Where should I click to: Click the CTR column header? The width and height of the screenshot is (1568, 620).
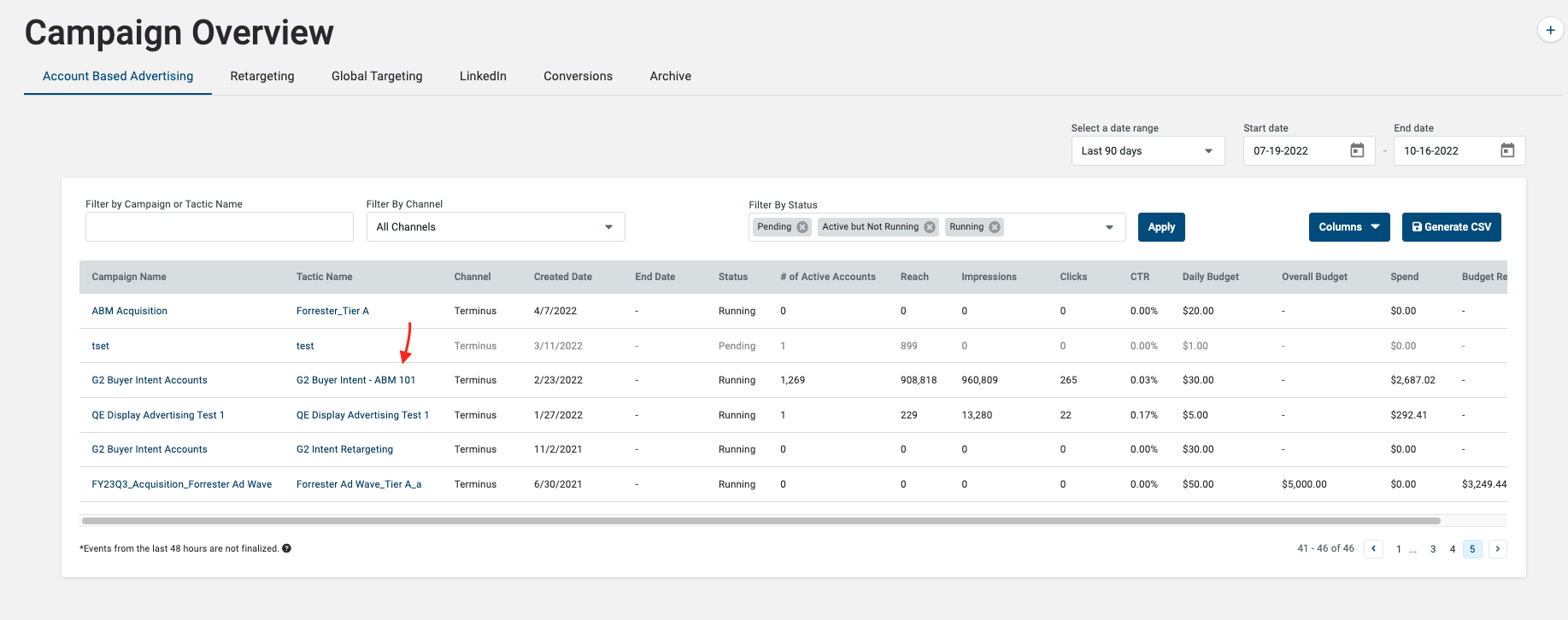pyautogui.click(x=1140, y=277)
